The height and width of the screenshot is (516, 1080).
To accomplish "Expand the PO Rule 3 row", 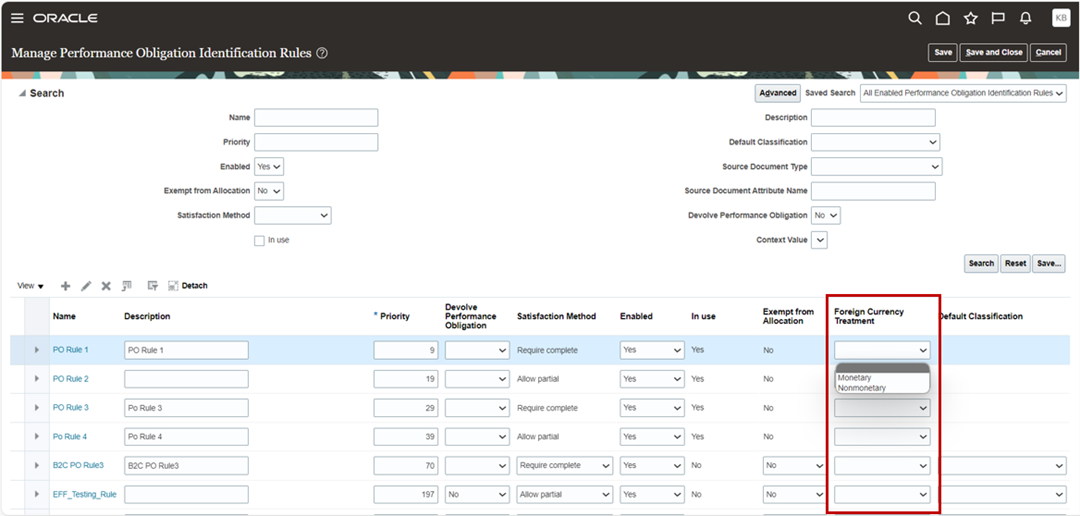I will click(37, 408).
